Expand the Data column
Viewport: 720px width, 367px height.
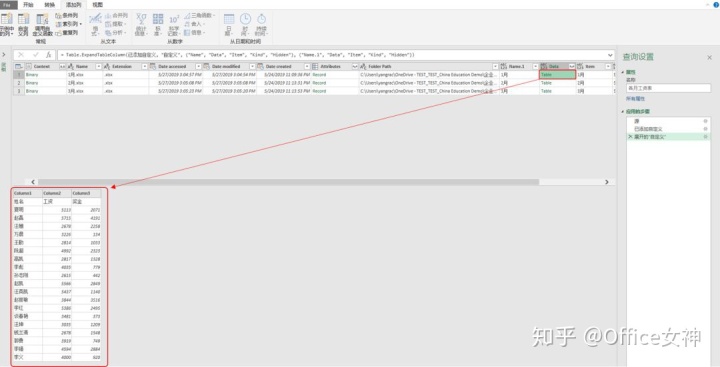[572, 67]
